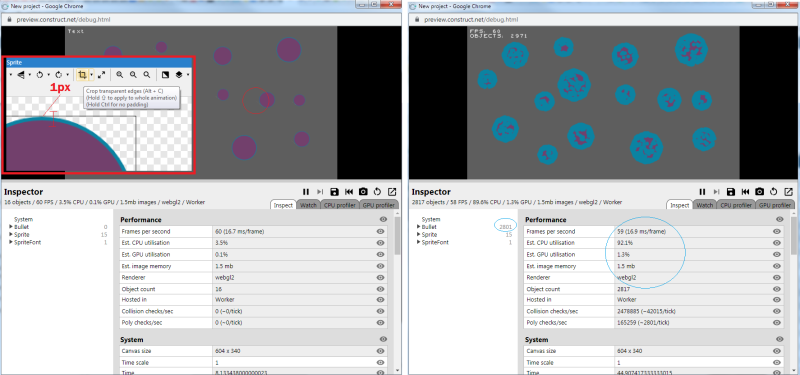This screenshot has height=375, width=800.
Task: Open the GPU profiler tab in the 16-objects Inspector
Action: pos(378,205)
